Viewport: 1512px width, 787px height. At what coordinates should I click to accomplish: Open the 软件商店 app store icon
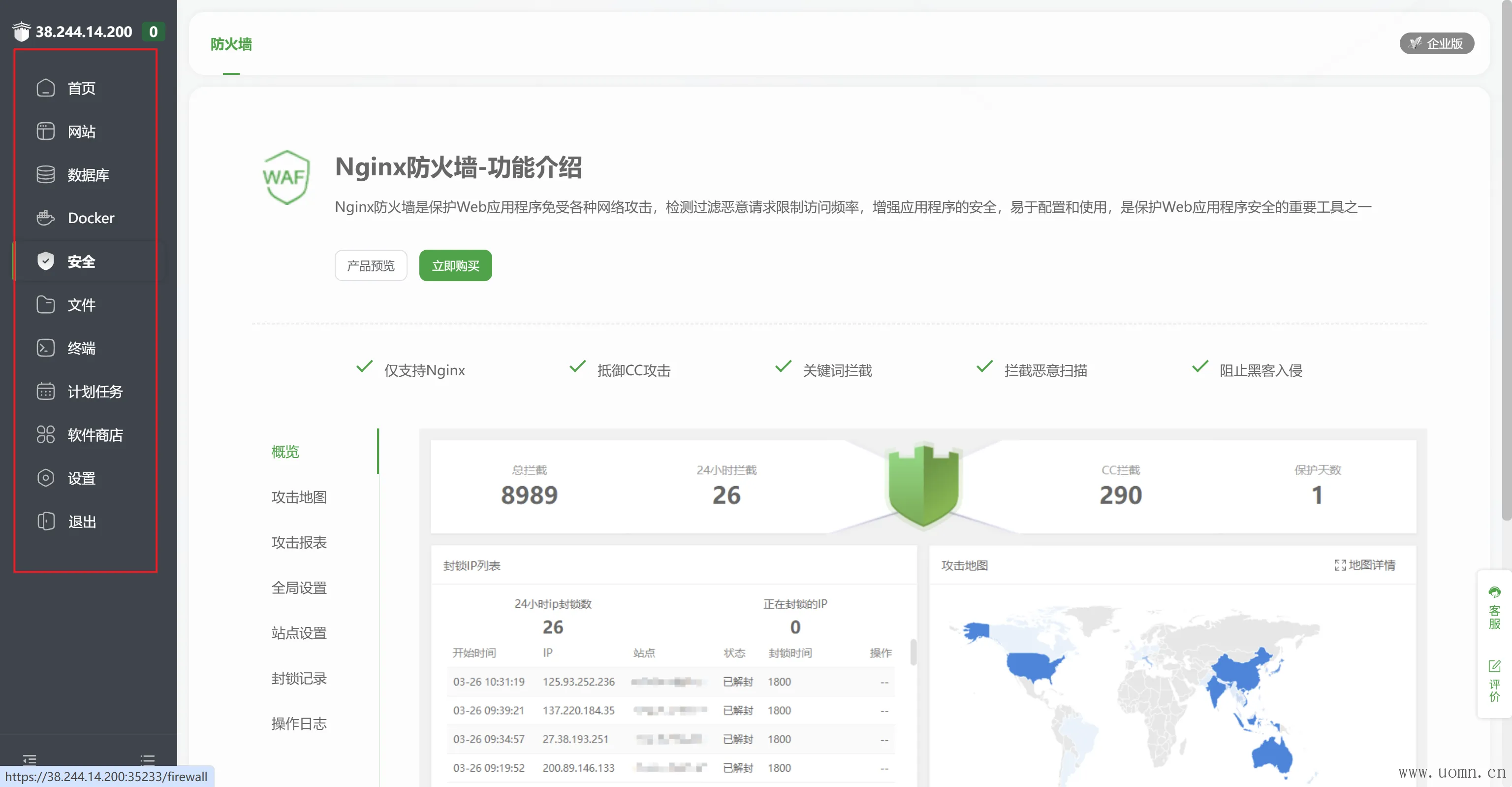(x=45, y=434)
